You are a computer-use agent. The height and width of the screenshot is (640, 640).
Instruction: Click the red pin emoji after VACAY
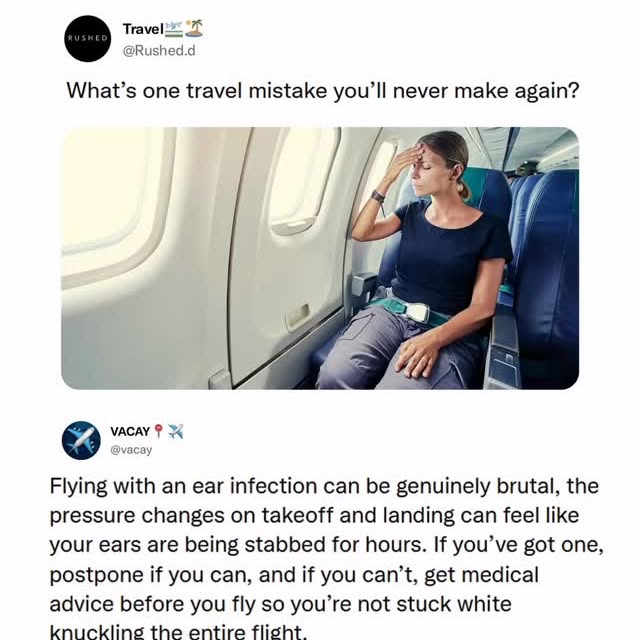coord(158,431)
